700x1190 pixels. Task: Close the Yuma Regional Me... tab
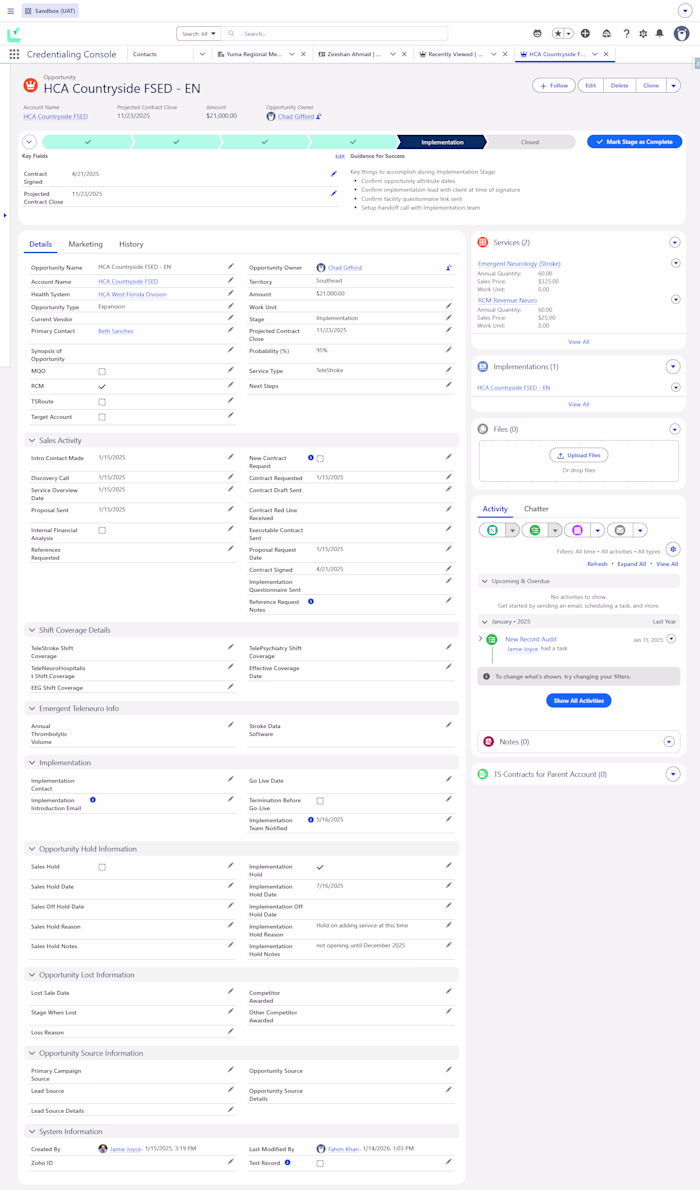[x=304, y=55]
